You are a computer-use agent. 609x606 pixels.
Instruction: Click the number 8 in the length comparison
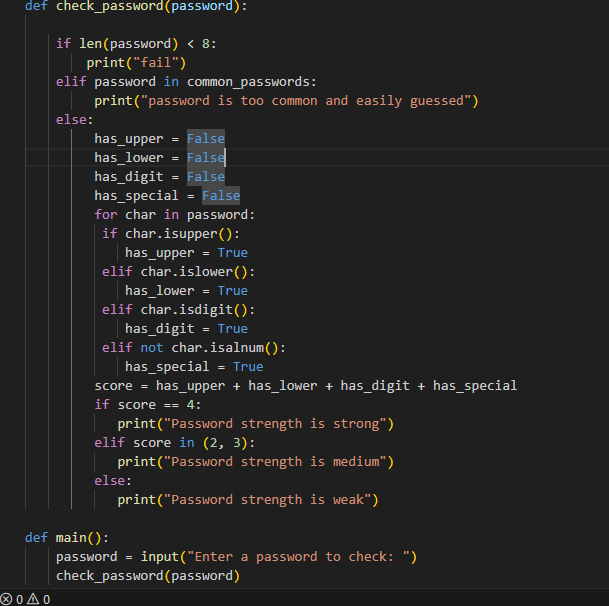point(206,44)
